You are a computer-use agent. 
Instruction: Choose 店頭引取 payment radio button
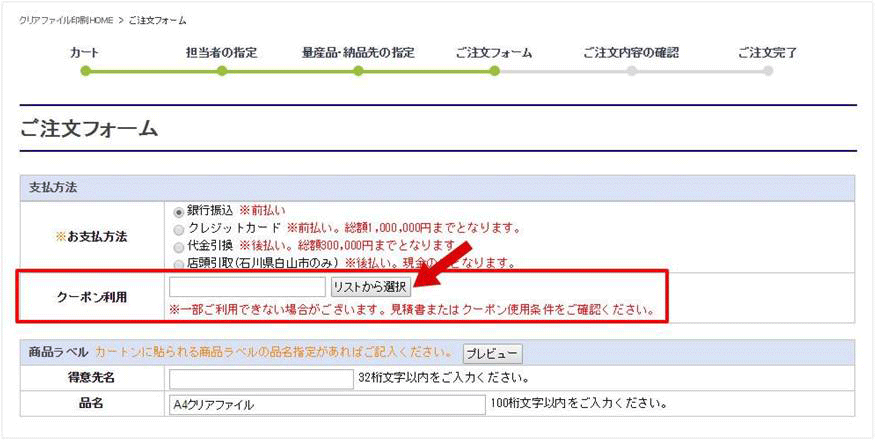pyautogui.click(x=179, y=264)
